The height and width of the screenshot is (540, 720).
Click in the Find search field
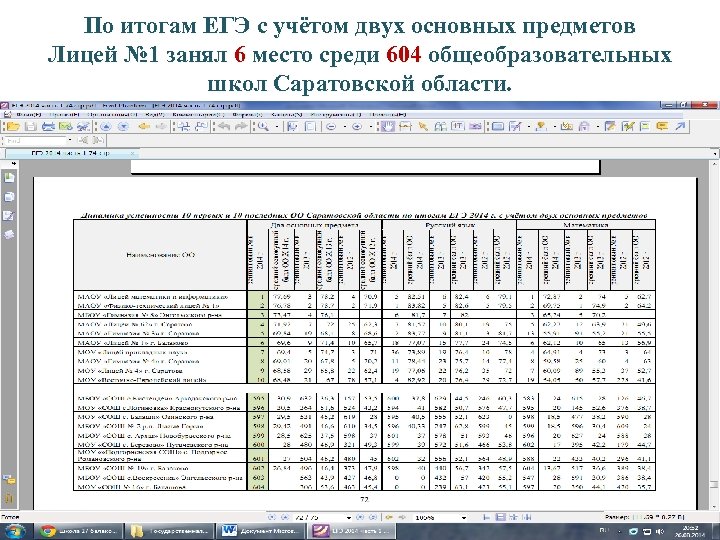[34, 141]
